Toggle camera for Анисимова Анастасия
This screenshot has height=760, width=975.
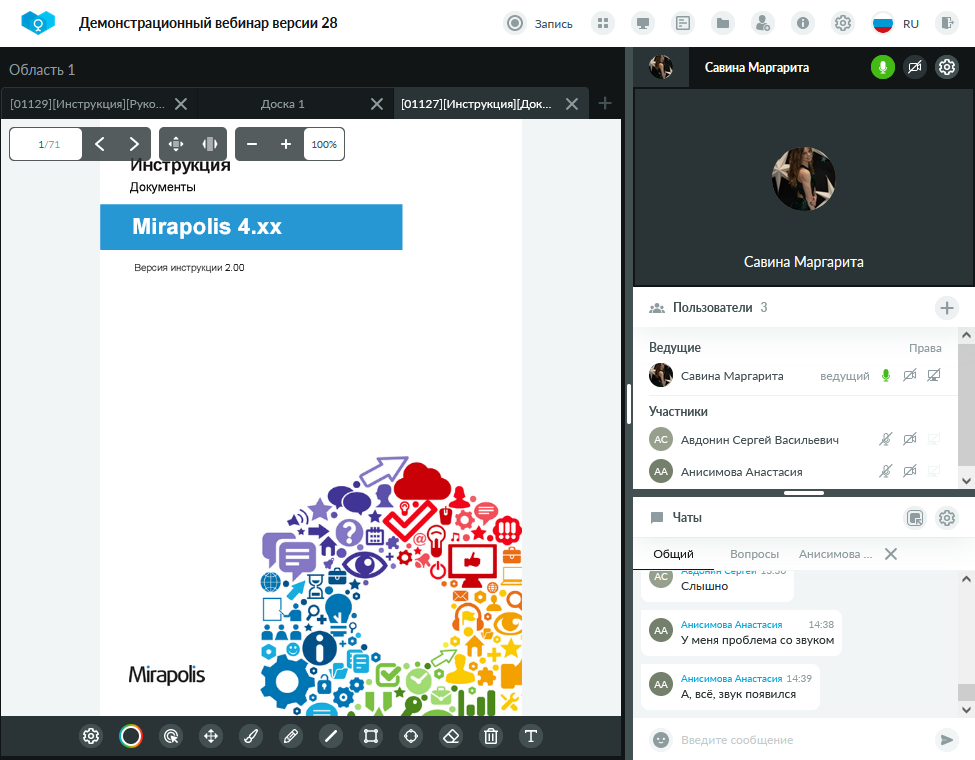(x=910, y=471)
